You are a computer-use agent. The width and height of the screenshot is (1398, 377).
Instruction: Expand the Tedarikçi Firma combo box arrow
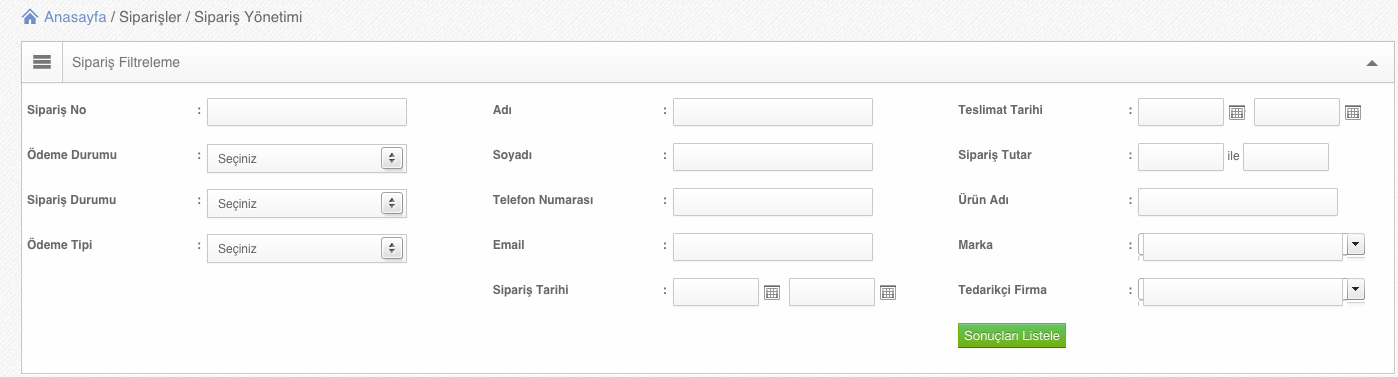1356,289
